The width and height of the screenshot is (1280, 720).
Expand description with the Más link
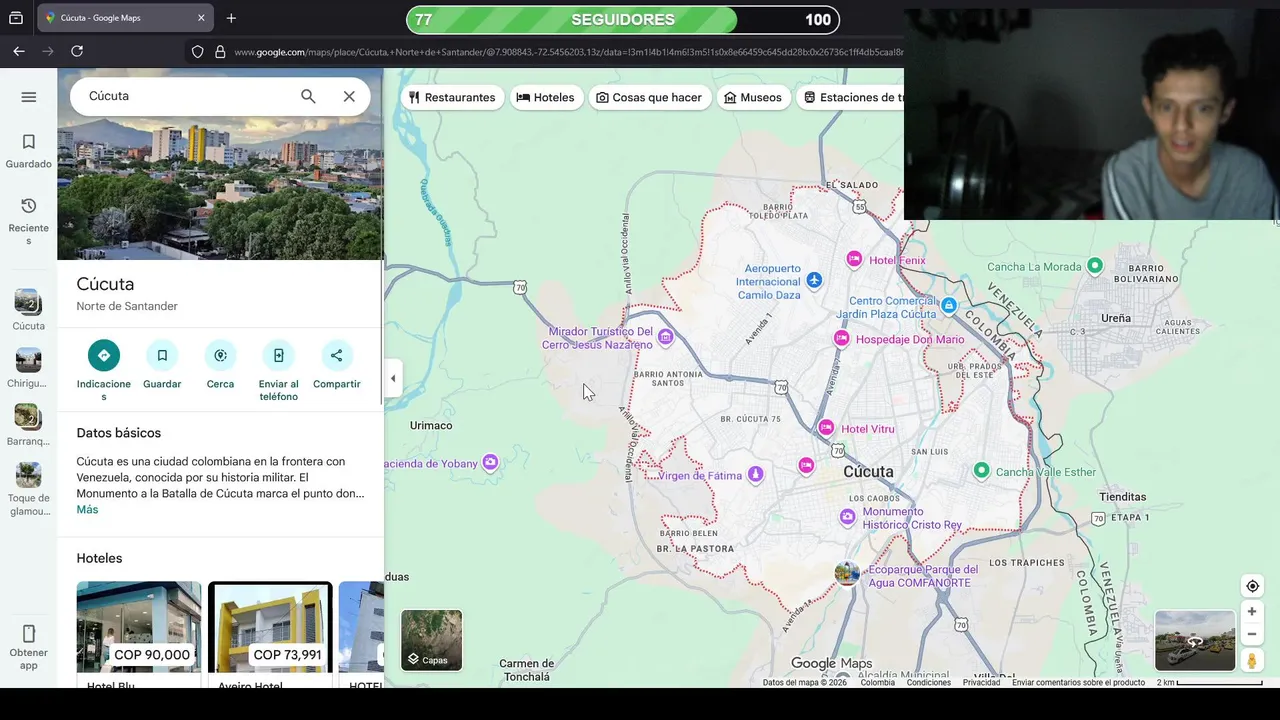87,510
